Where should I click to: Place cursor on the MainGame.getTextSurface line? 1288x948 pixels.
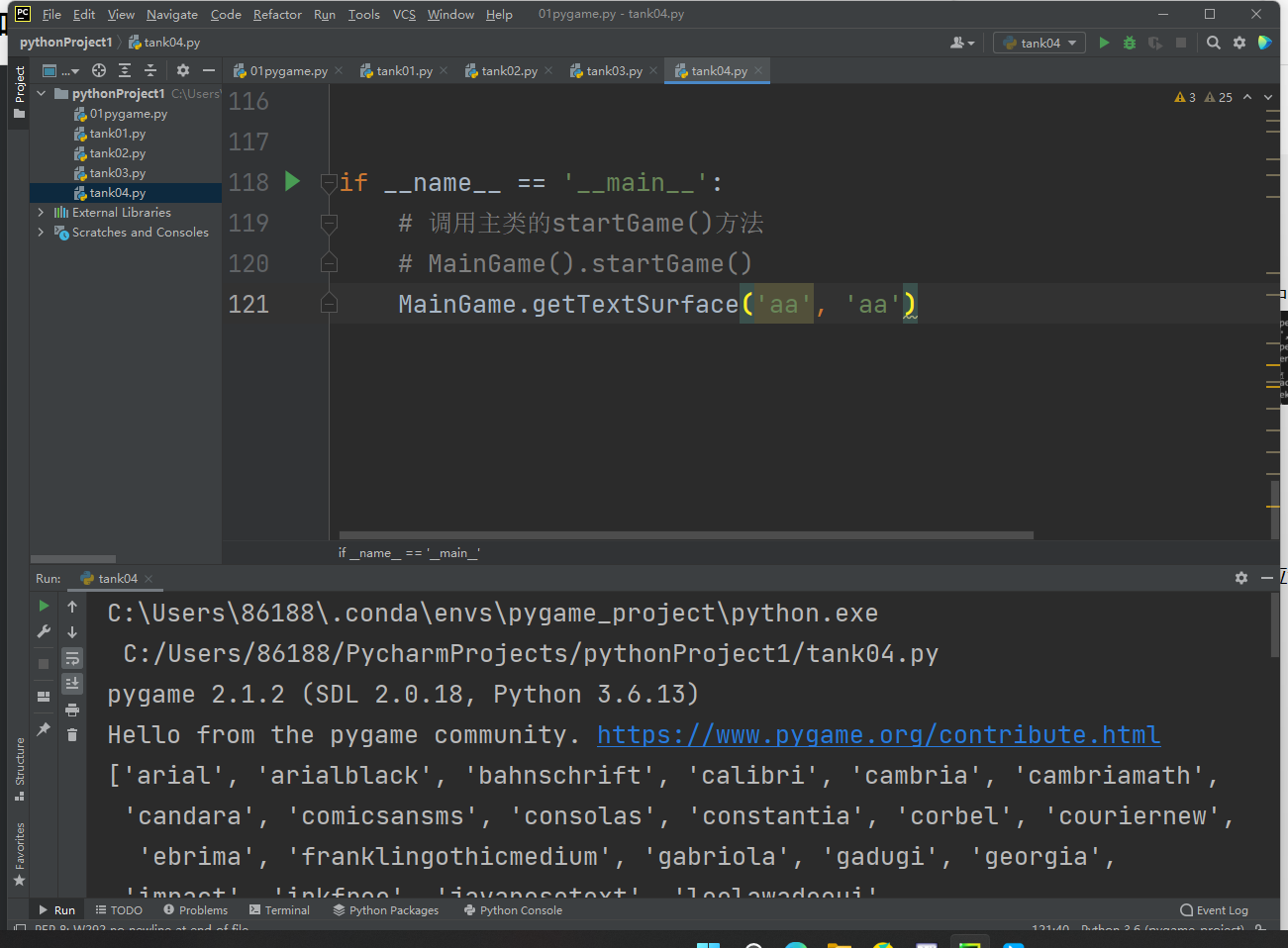pyautogui.click(x=657, y=304)
